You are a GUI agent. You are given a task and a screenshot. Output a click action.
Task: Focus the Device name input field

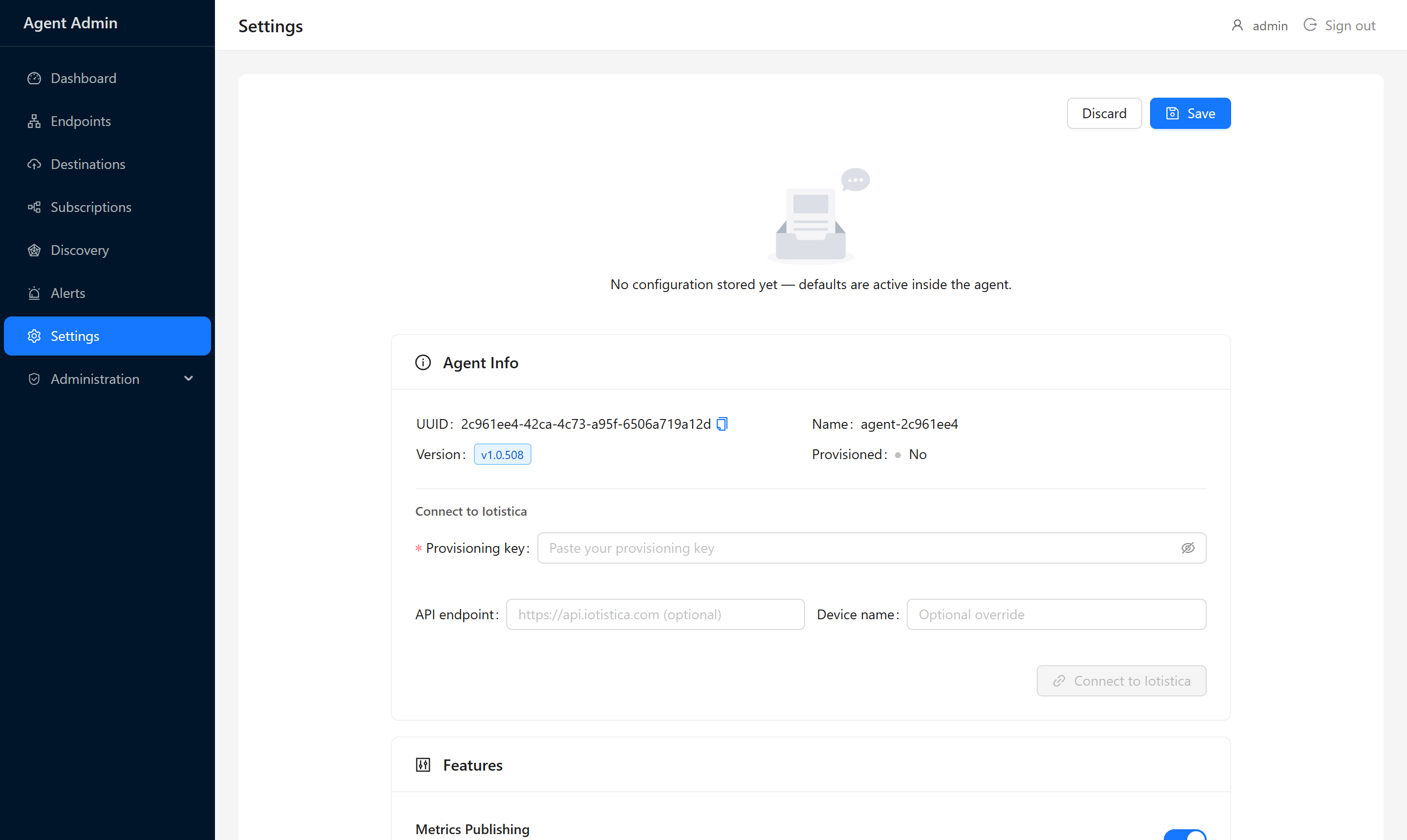(x=1057, y=614)
